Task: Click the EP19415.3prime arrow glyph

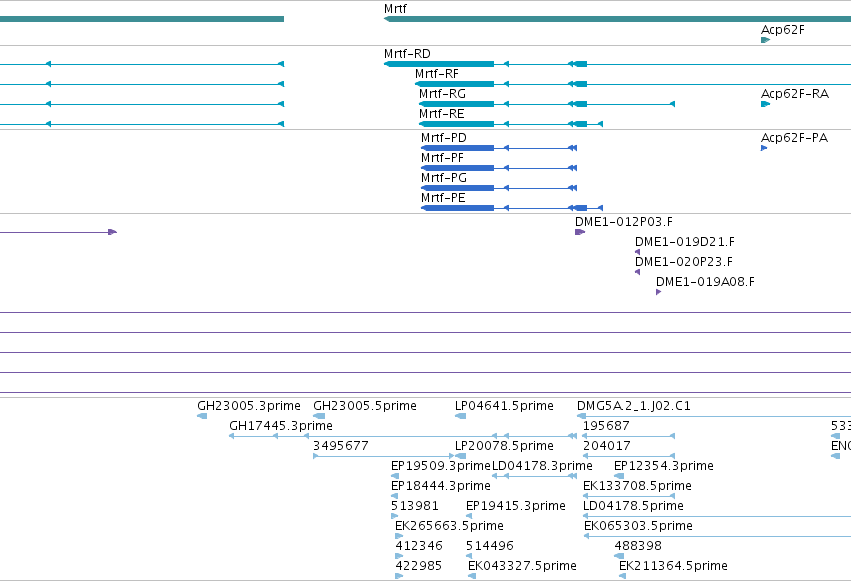Action: click(469, 516)
